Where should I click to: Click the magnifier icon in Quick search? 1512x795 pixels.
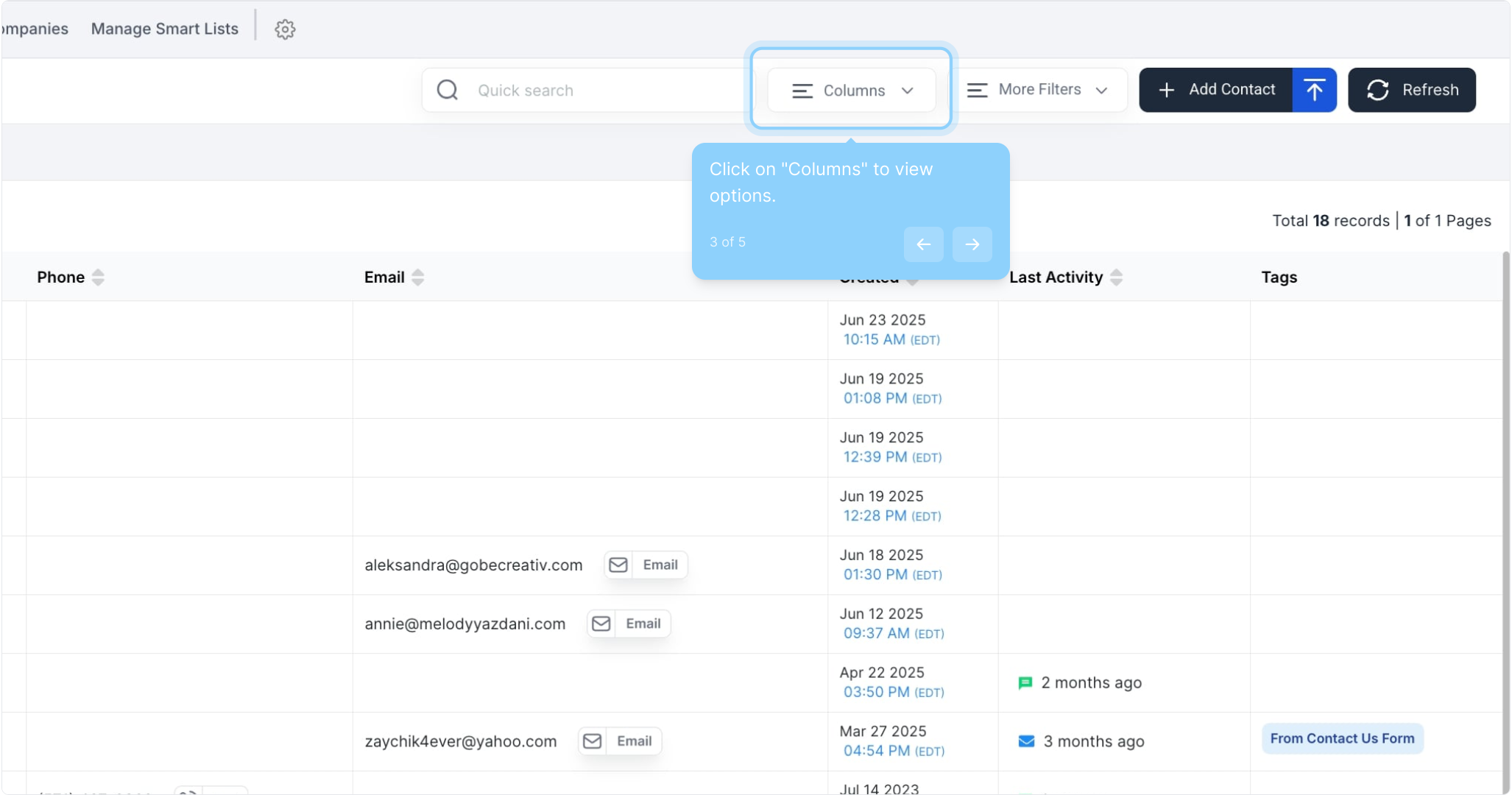[x=447, y=90]
